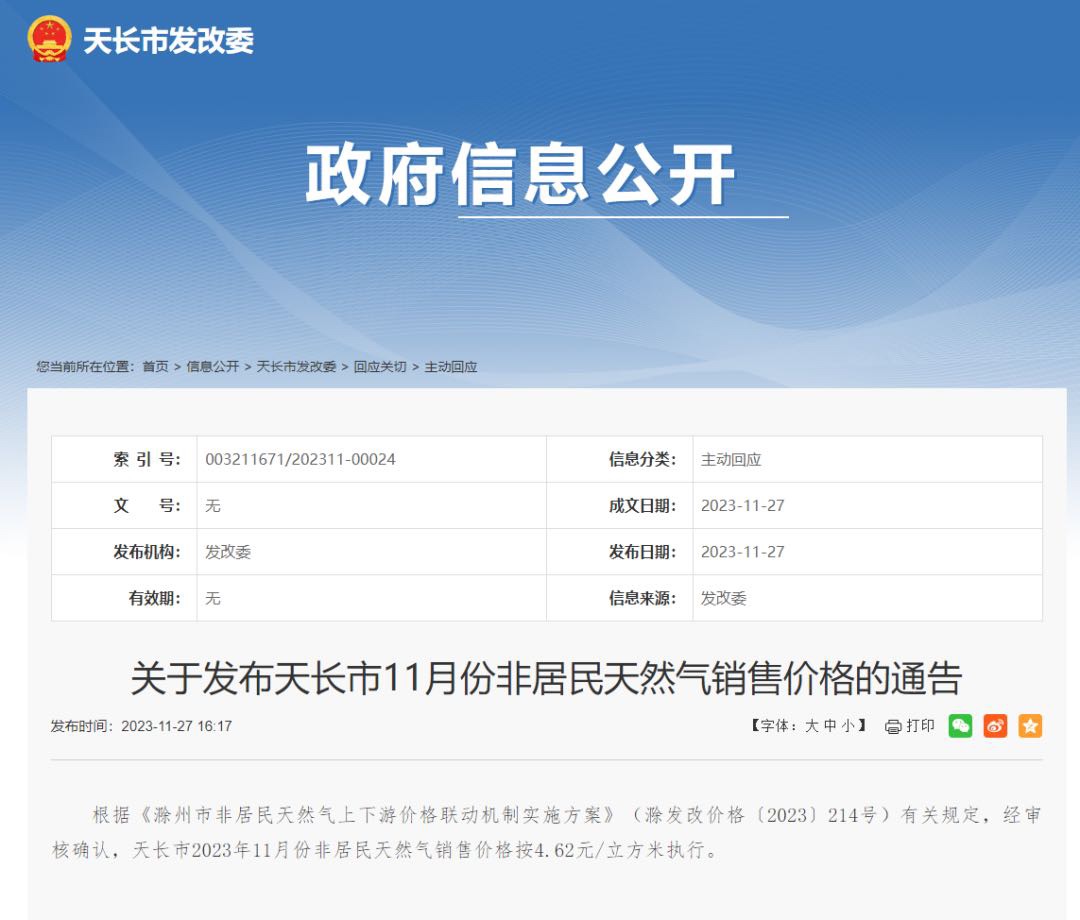This screenshot has height=920, width=1080.
Task: Click the 发布机构 value 发改委
Action: pos(228,552)
